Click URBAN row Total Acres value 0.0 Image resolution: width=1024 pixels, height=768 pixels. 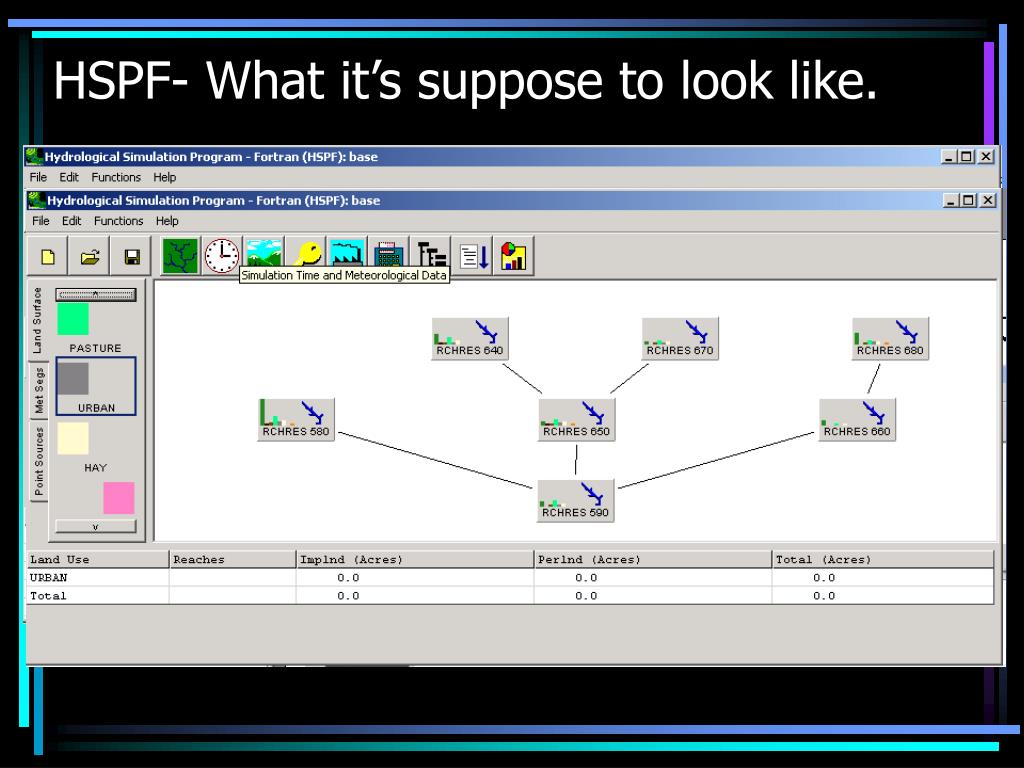[824, 577]
